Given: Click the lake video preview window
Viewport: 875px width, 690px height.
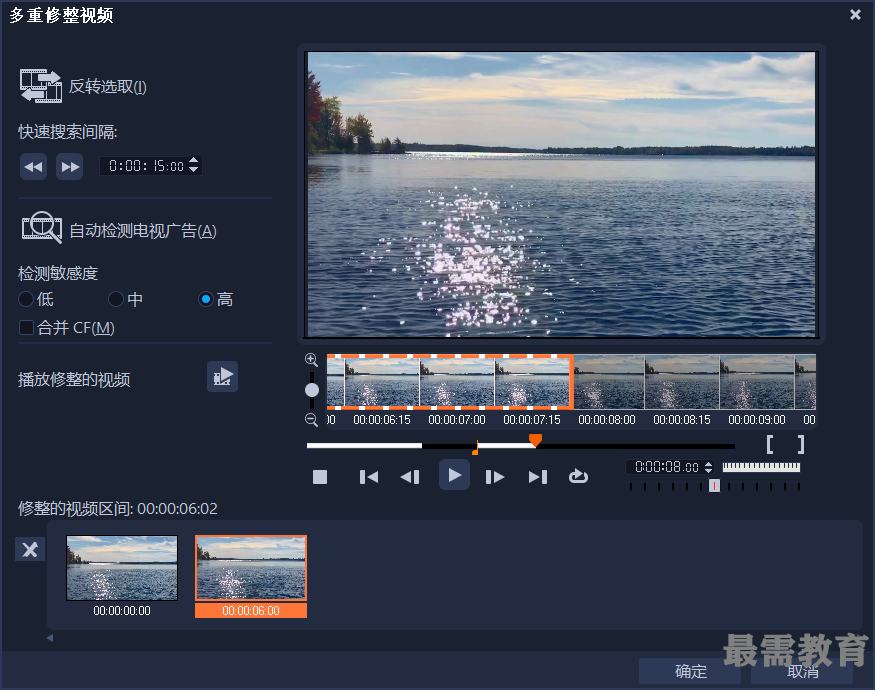Looking at the screenshot, I should point(561,194).
